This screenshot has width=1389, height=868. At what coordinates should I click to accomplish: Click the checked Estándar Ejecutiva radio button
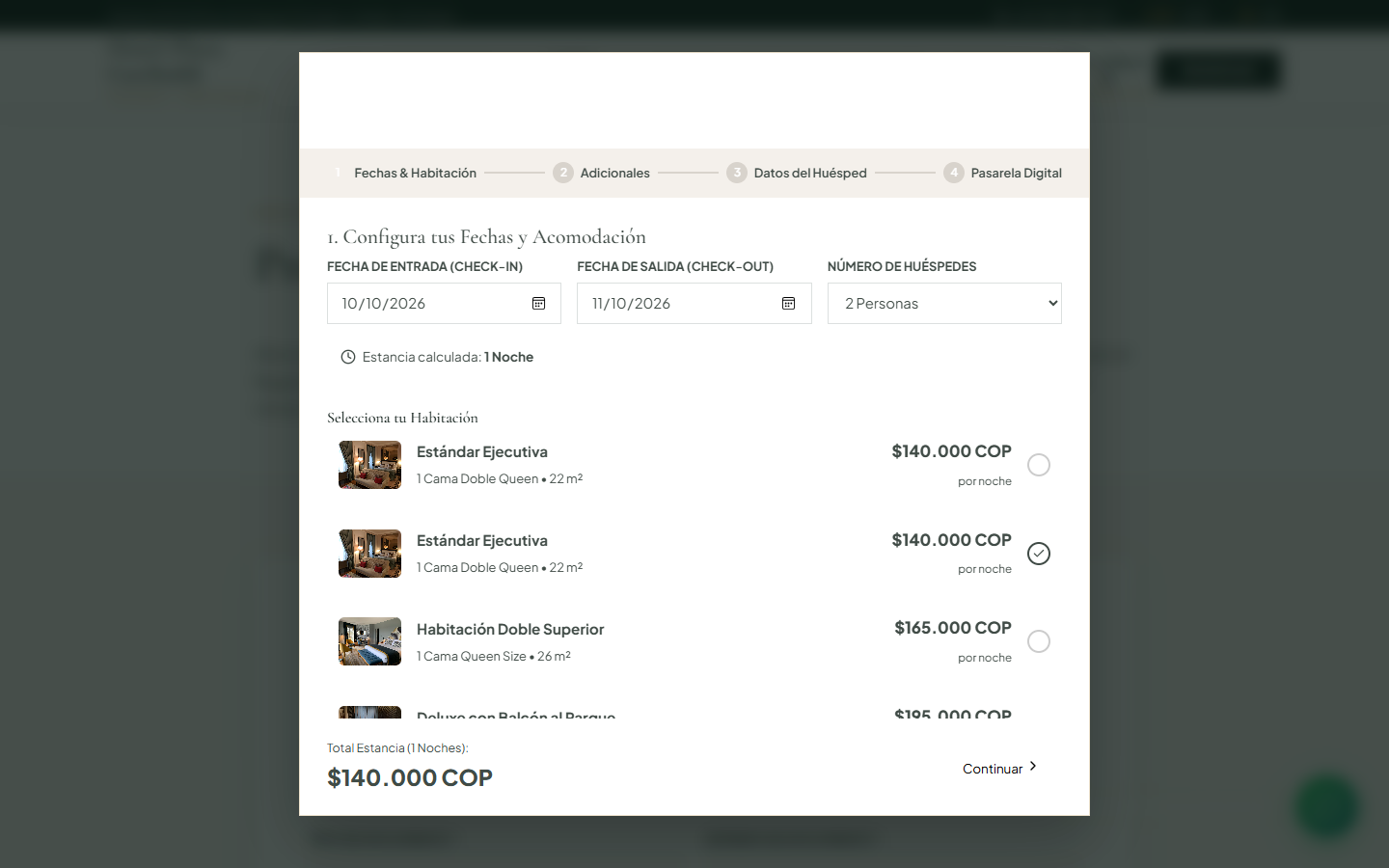tap(1039, 554)
